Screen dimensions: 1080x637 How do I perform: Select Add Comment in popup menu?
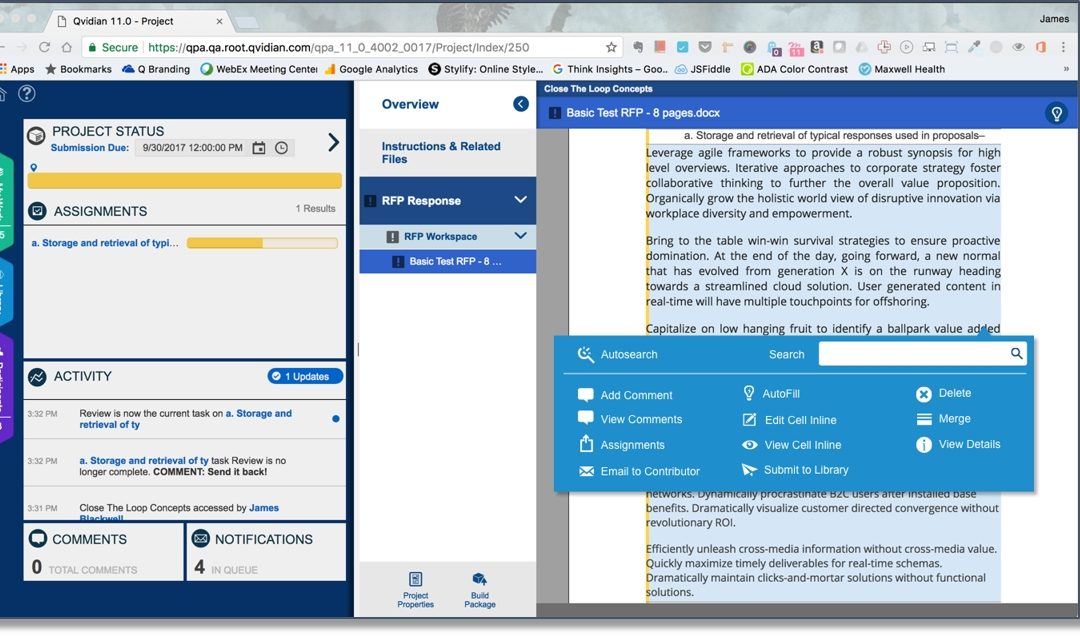tap(625, 395)
